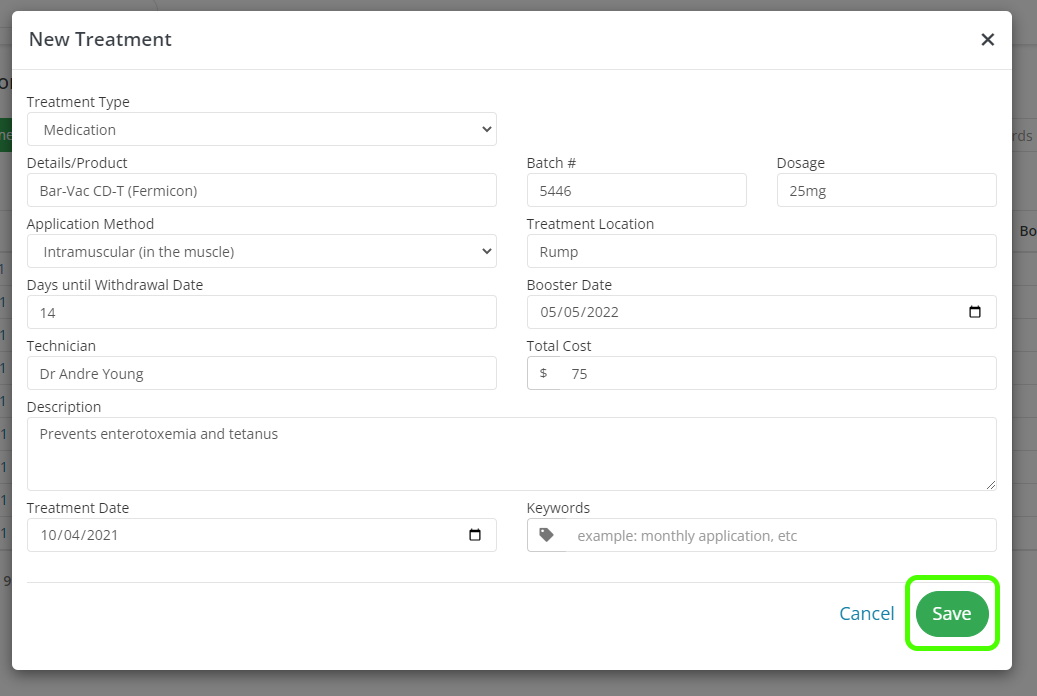Viewport: 1037px width, 696px height.
Task: Focus the Batch # input
Action: click(636, 190)
